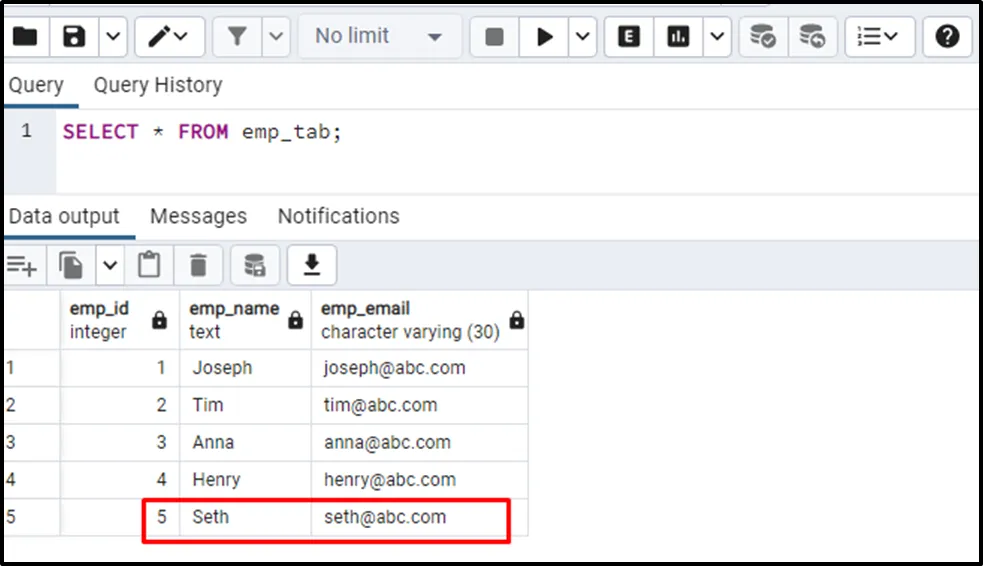983x566 pixels.
Task: Select the emp_email column header
Action: [x=410, y=320]
